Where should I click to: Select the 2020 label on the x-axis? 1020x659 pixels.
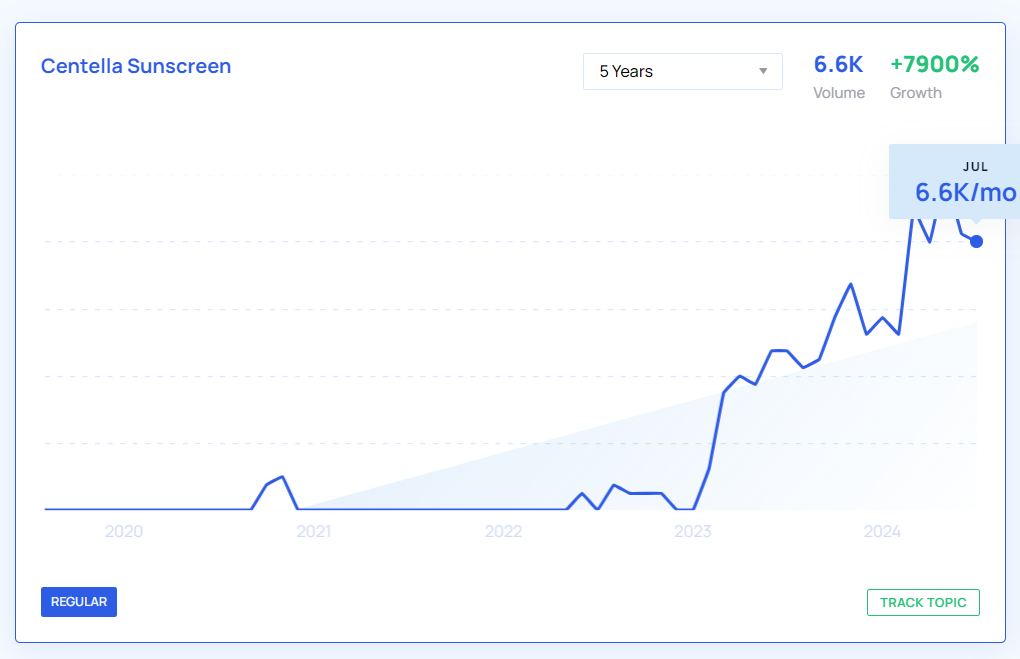click(x=124, y=531)
